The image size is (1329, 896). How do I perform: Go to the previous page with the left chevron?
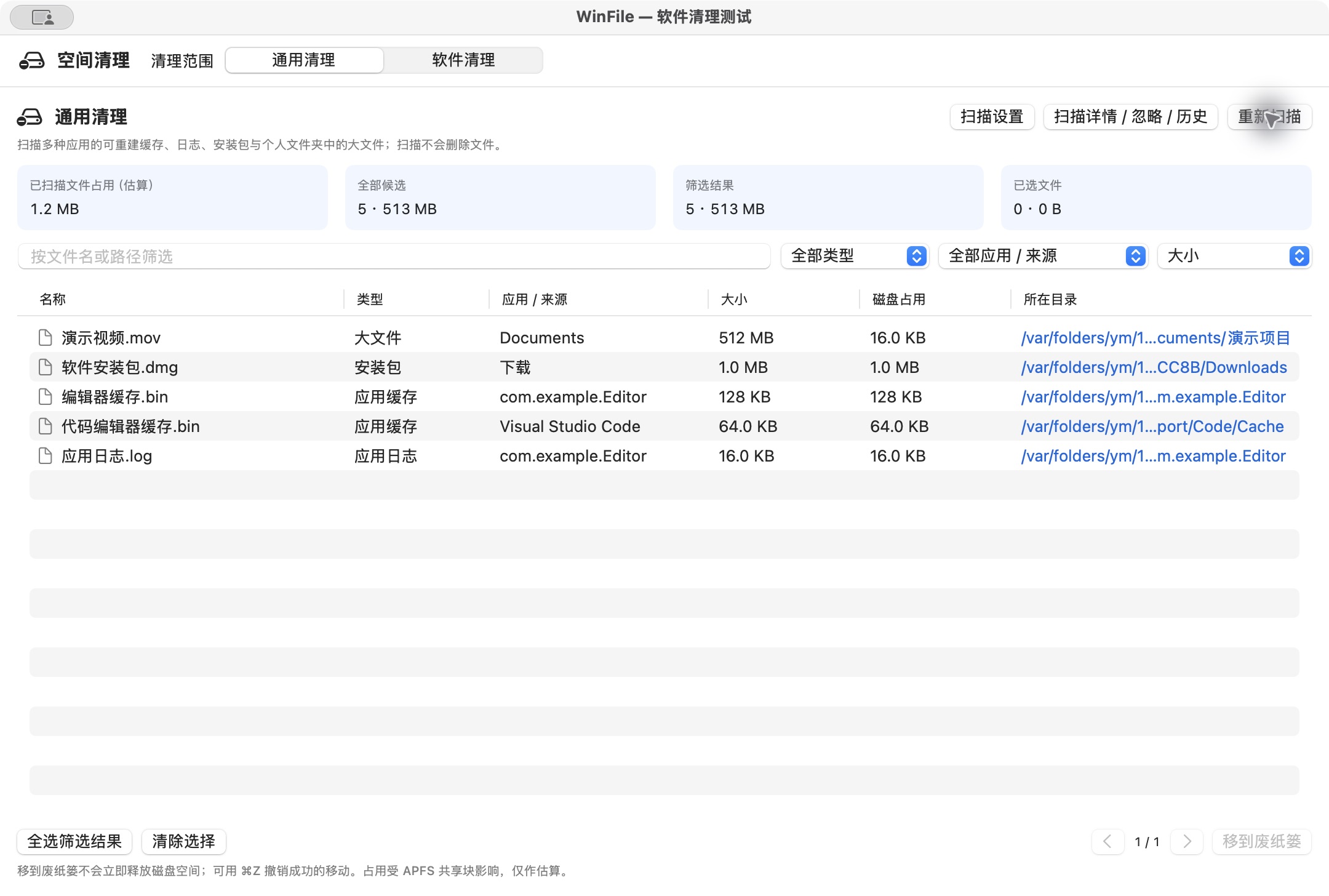(1107, 841)
